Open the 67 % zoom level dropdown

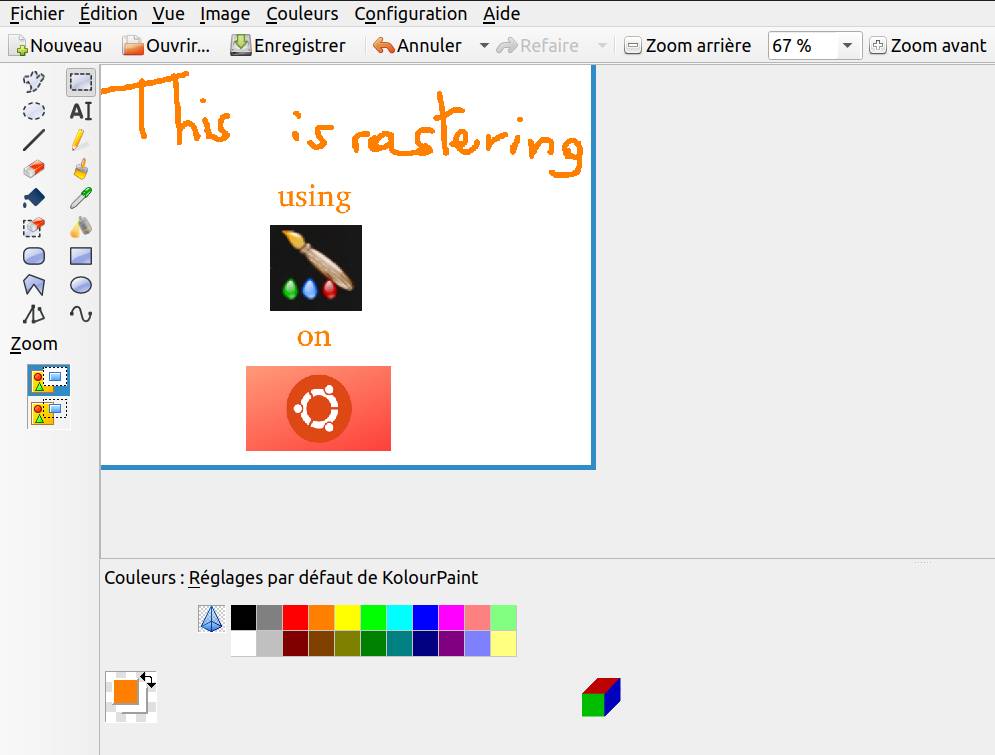pyautogui.click(x=847, y=46)
